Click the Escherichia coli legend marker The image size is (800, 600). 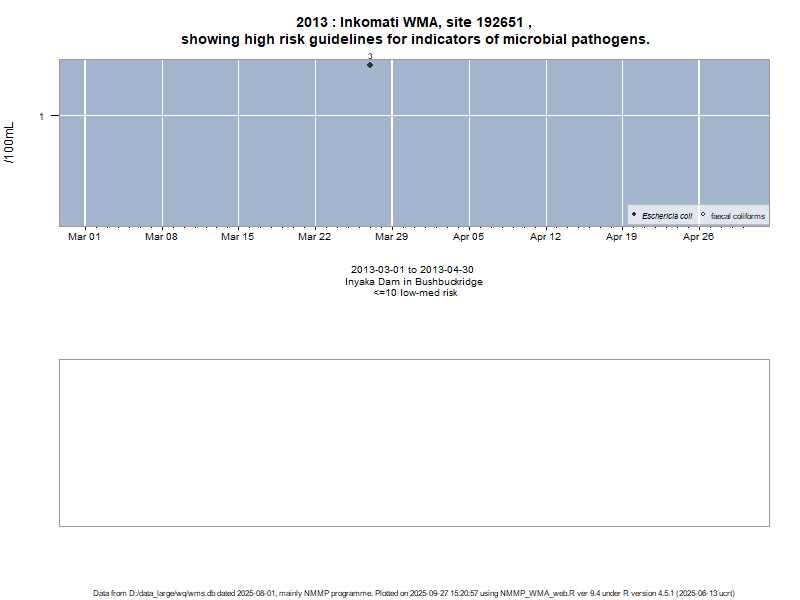pos(634,215)
